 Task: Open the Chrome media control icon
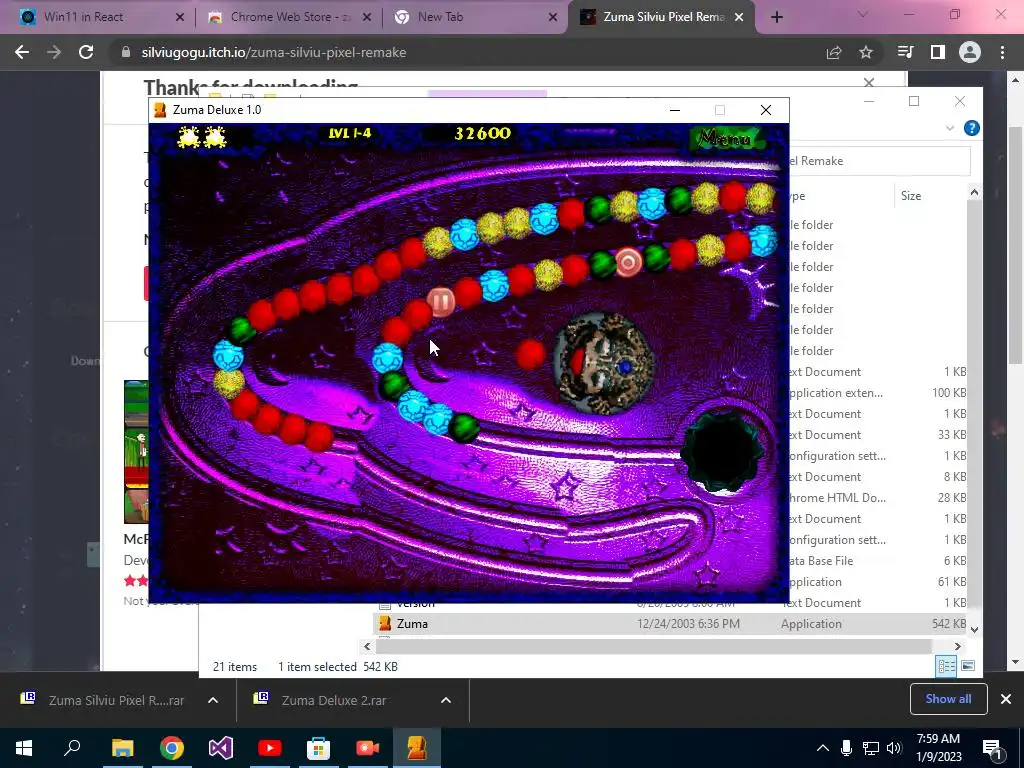(906, 52)
